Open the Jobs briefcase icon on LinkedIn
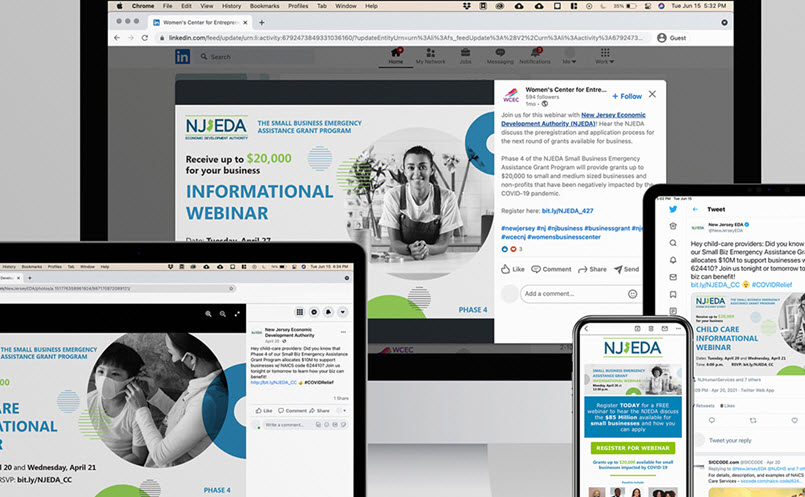This screenshot has width=805, height=497. (x=465, y=56)
